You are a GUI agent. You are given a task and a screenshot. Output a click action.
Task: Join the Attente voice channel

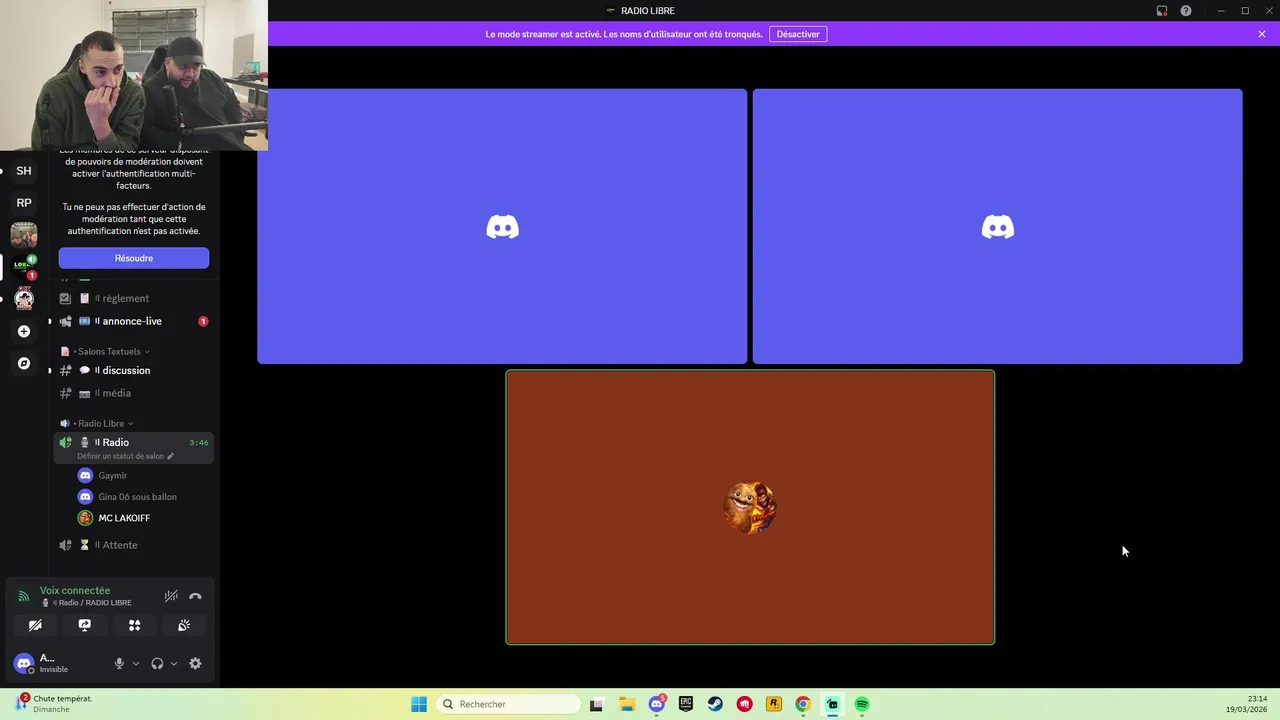(x=132, y=545)
